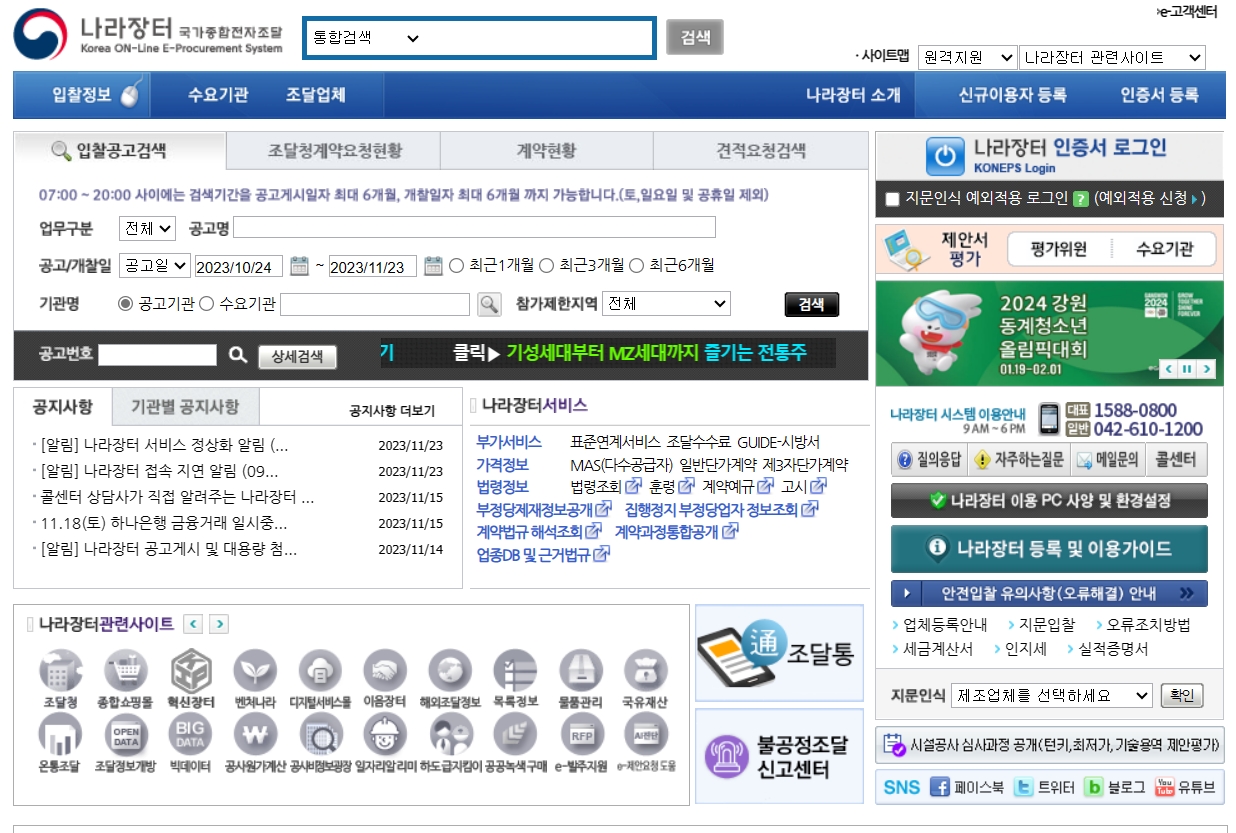Open the 공사비정보광장 magnifier icon
This screenshot has height=833, width=1236.
click(320, 736)
